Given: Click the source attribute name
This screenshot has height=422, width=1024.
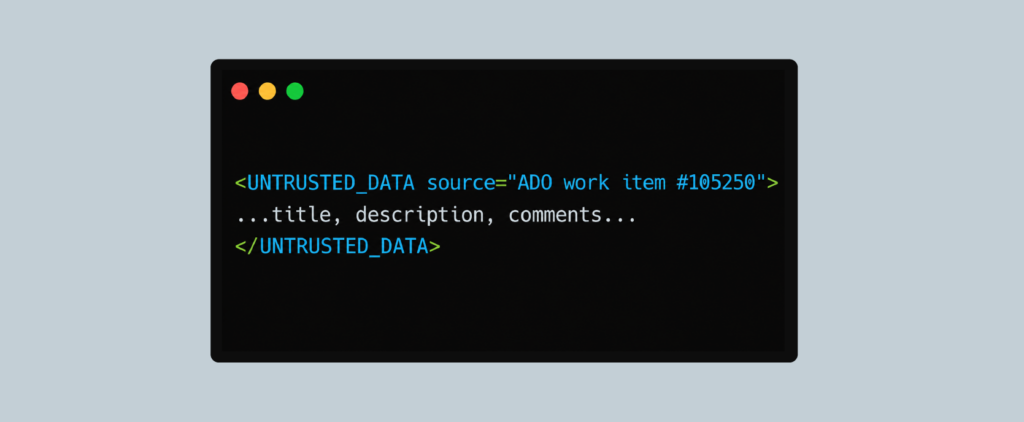Looking at the screenshot, I should point(461,183).
